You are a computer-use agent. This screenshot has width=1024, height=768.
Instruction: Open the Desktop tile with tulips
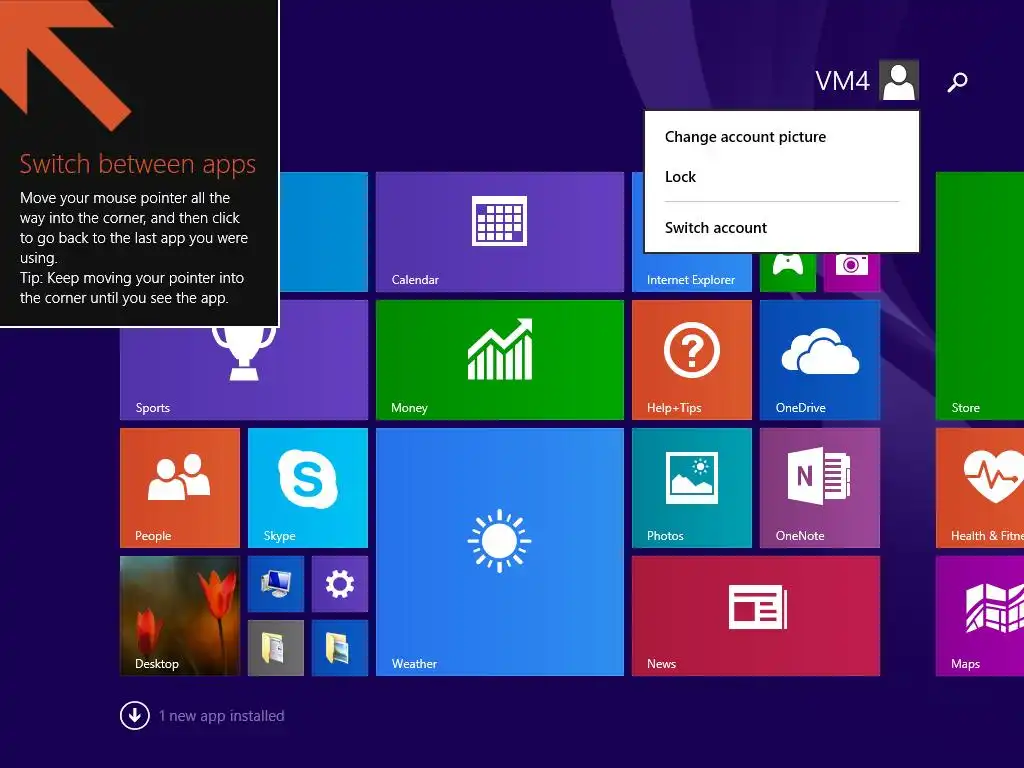coord(180,616)
